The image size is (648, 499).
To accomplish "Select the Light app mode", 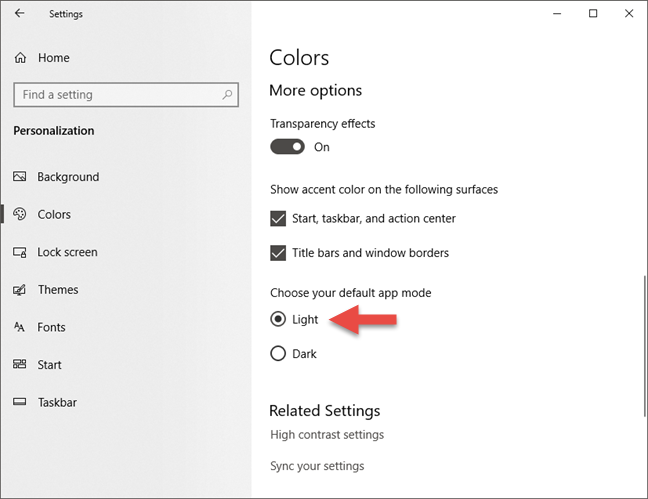I will click(x=278, y=319).
